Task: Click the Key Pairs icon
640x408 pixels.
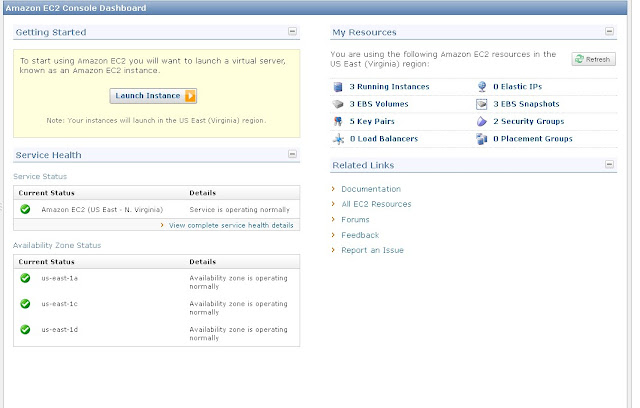Action: tap(338, 121)
